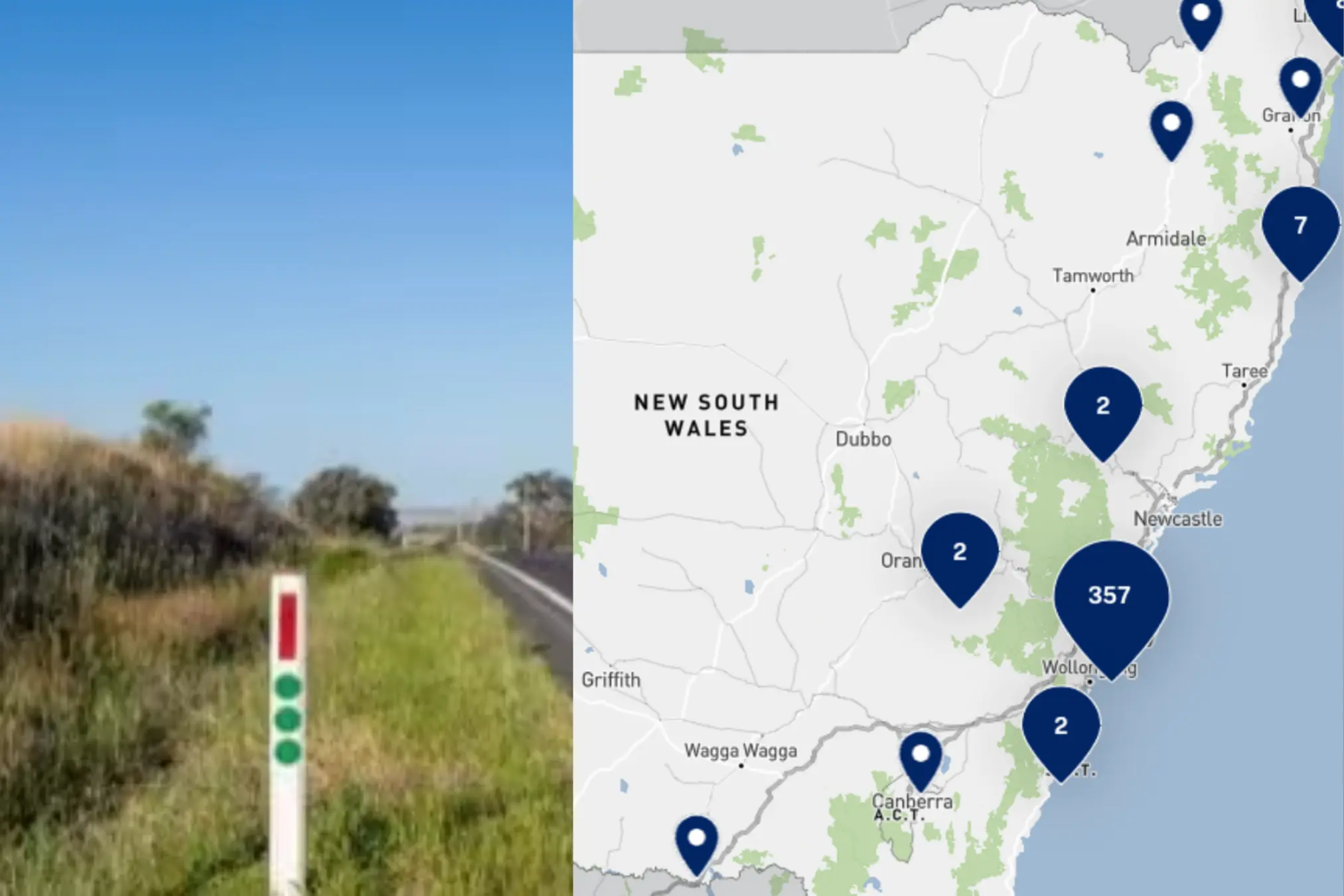Click the red reflector on the guide post
The image size is (1344, 896).
[x=287, y=627]
